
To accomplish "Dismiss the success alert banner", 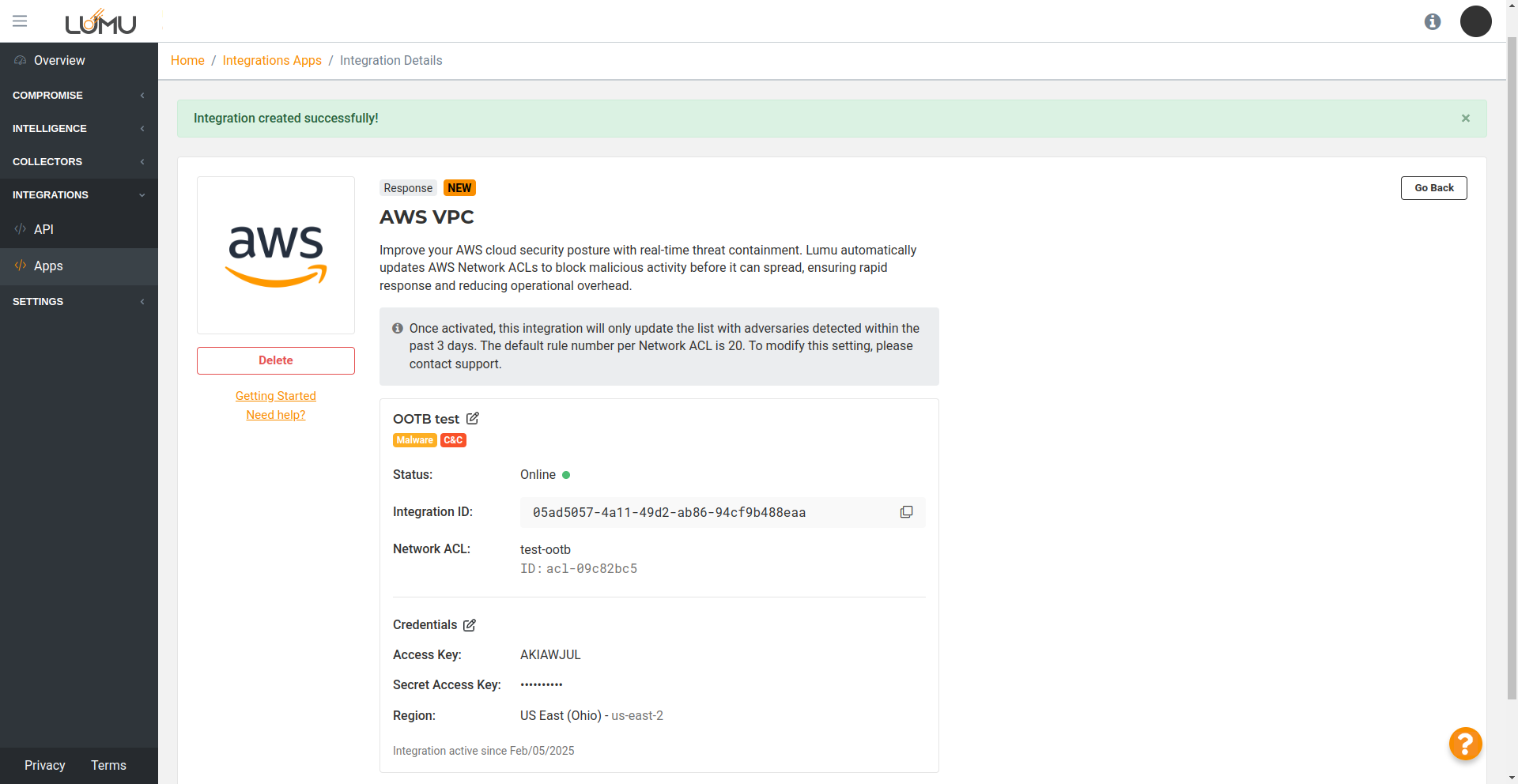I will tap(1465, 119).
